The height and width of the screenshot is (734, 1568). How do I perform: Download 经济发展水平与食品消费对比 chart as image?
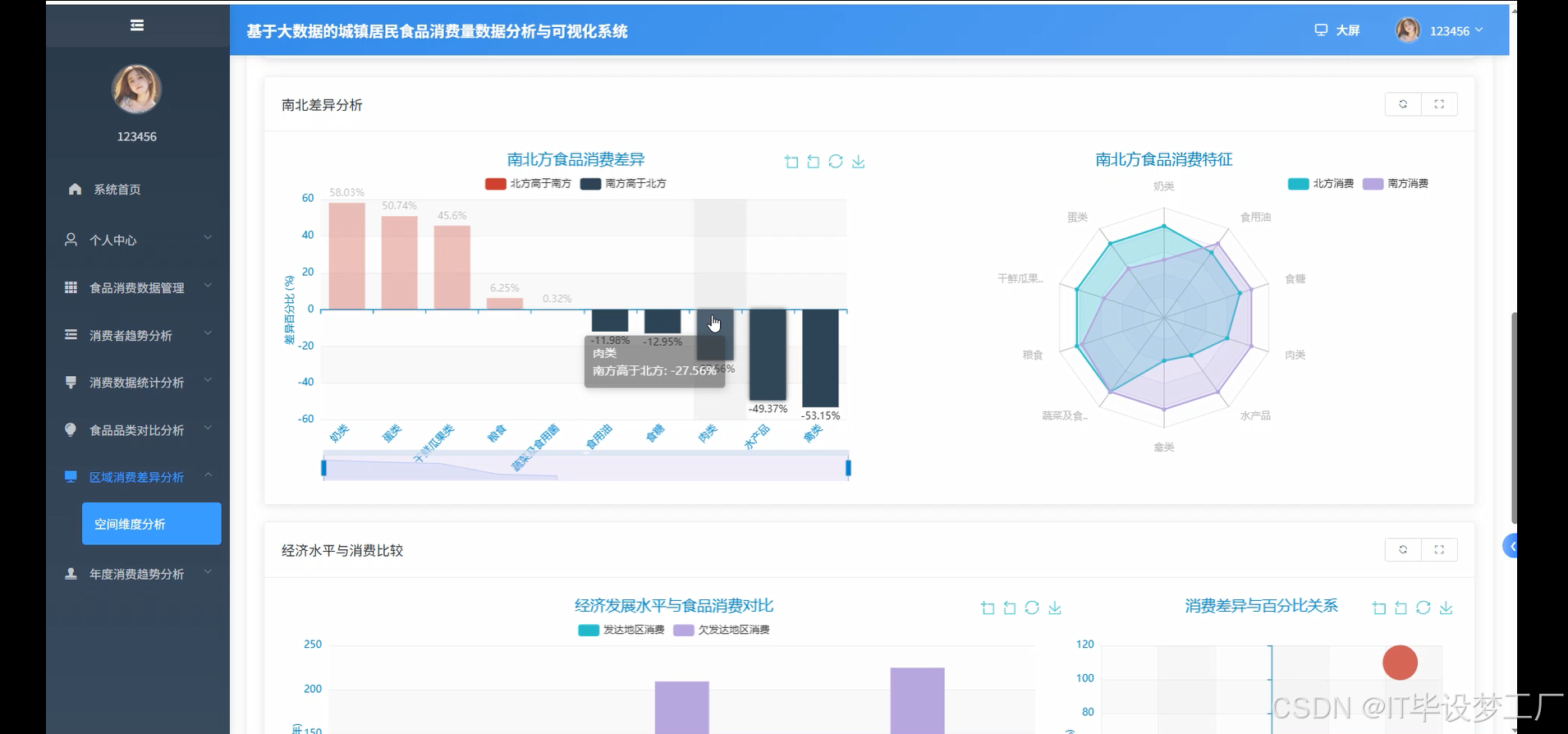click(1055, 608)
